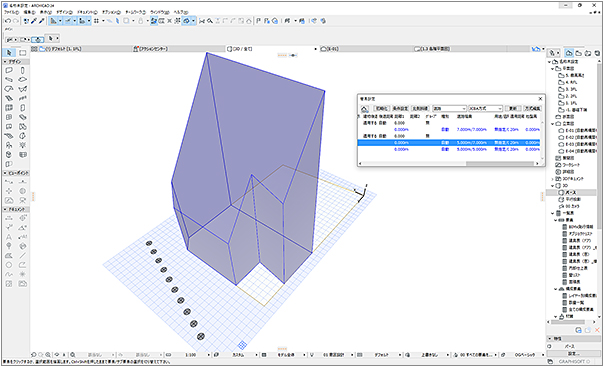Collapse the 一覧表 node in Navigator
This screenshot has height=368, width=605.
[x=553, y=213]
